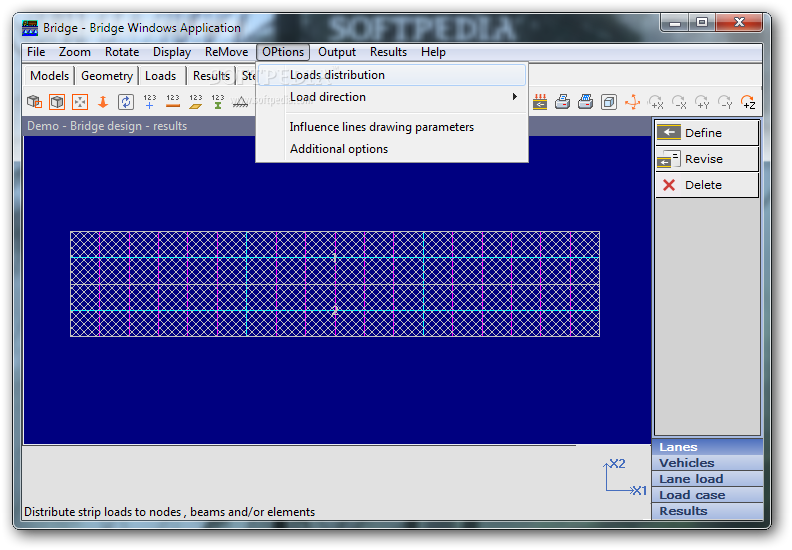Expand the Load direction submenu
This screenshot has width=792, height=550.
392,97
